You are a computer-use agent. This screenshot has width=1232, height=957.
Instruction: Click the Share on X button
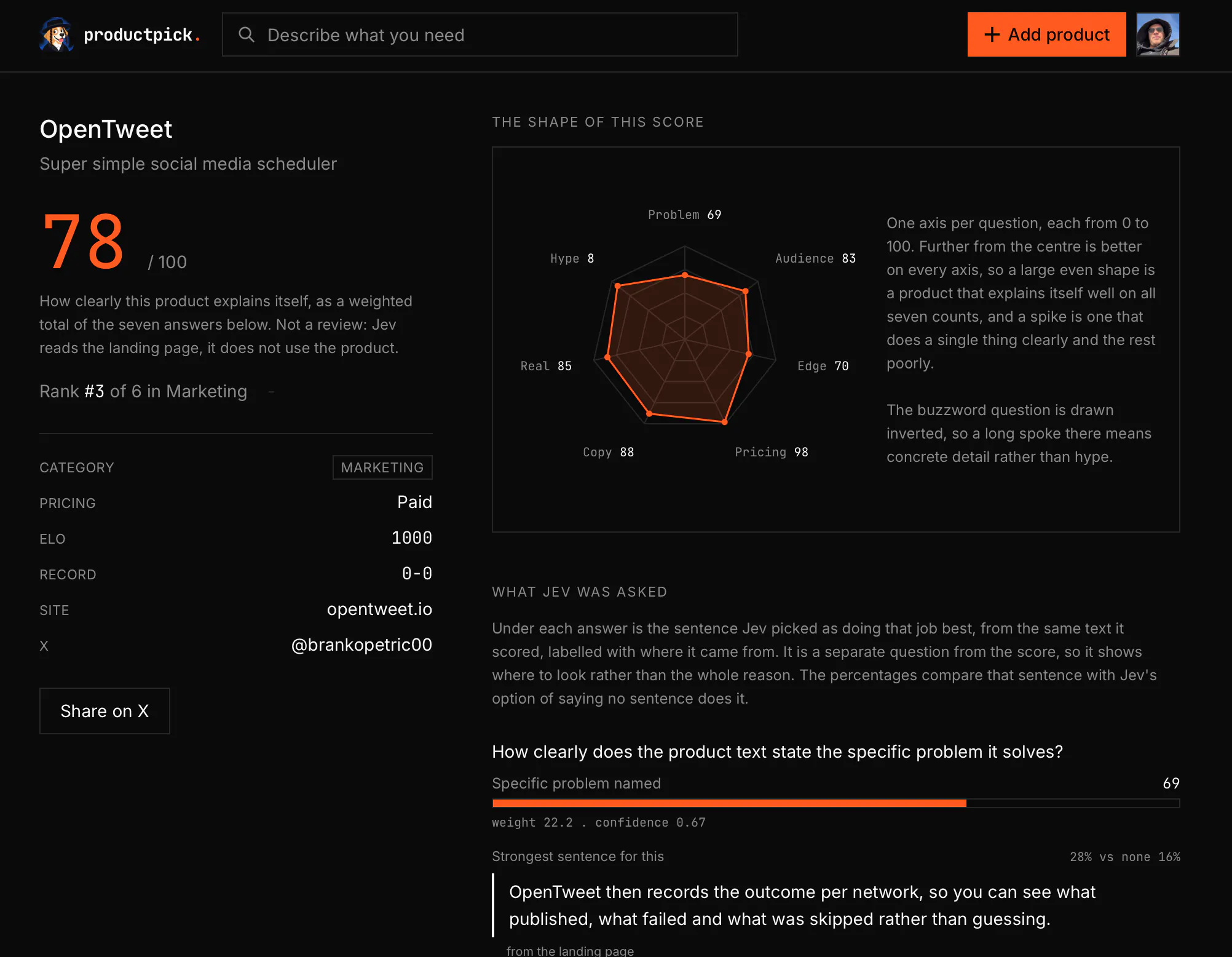point(105,711)
